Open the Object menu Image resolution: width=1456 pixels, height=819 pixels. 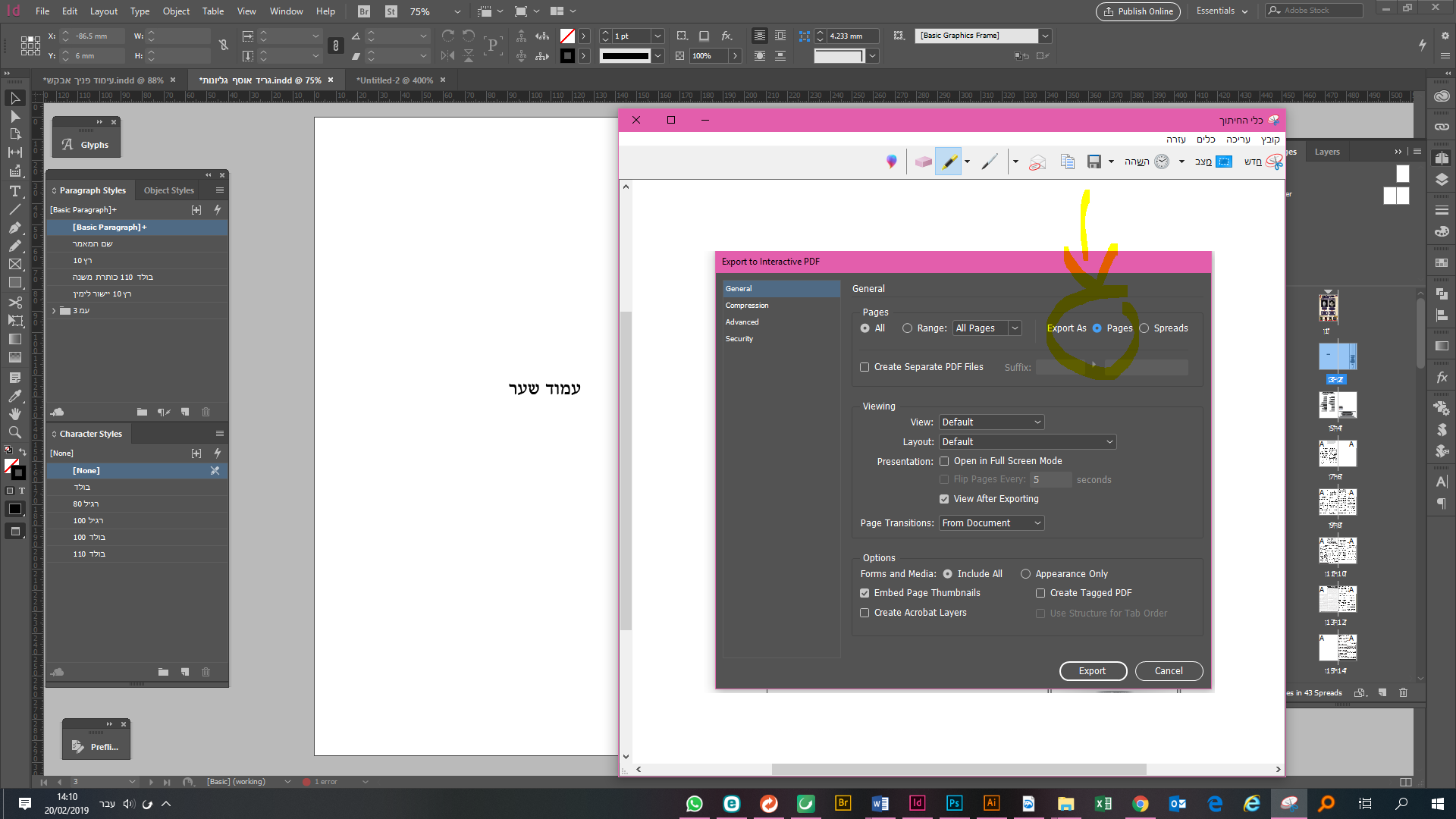176,11
